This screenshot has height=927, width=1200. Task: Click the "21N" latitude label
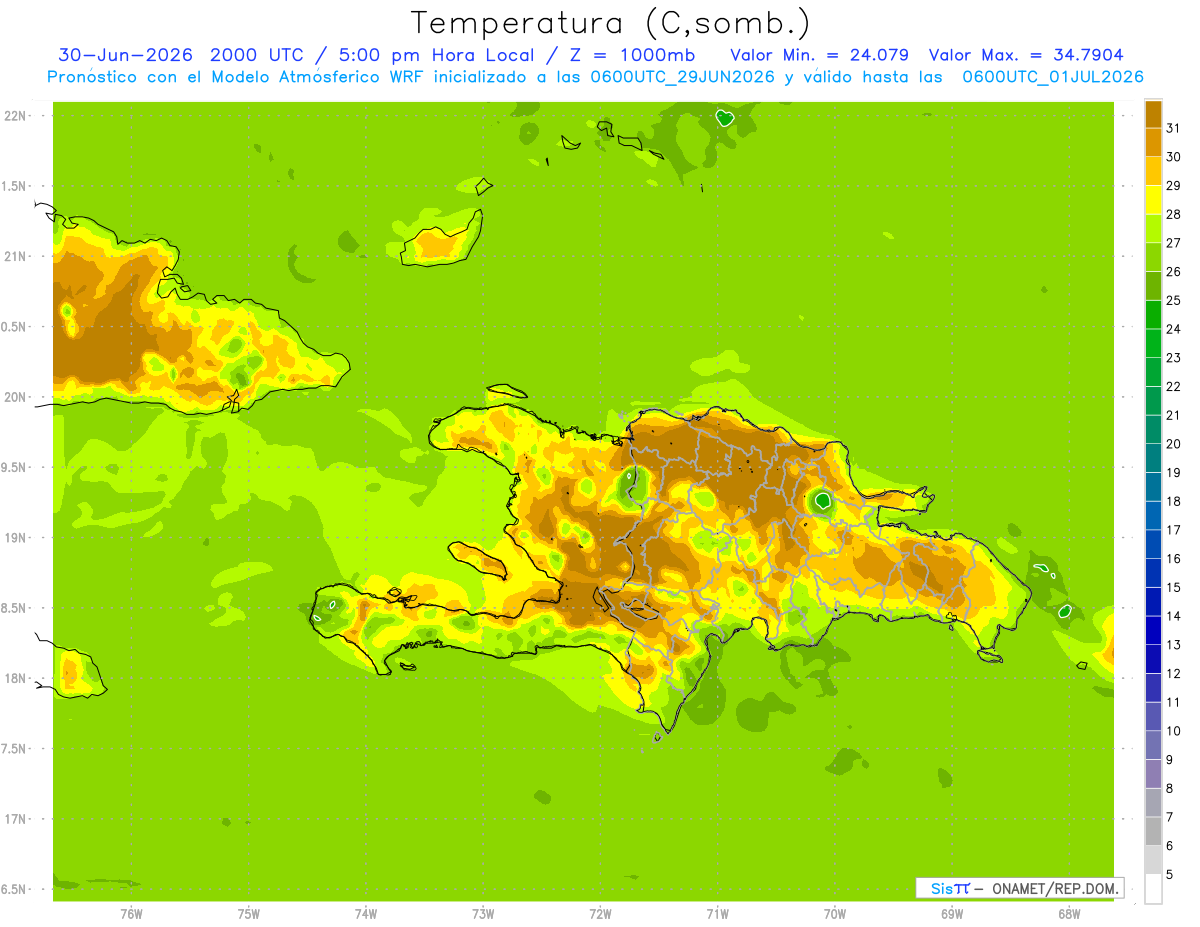pos(15,256)
